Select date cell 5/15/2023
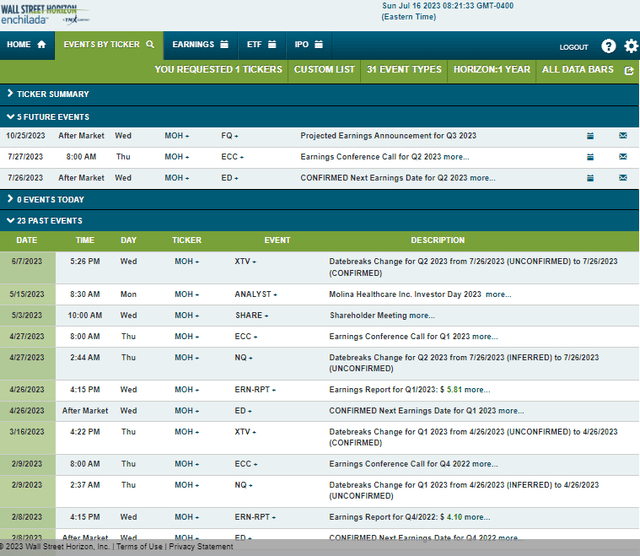The width and height of the screenshot is (640, 556). pos(27,294)
